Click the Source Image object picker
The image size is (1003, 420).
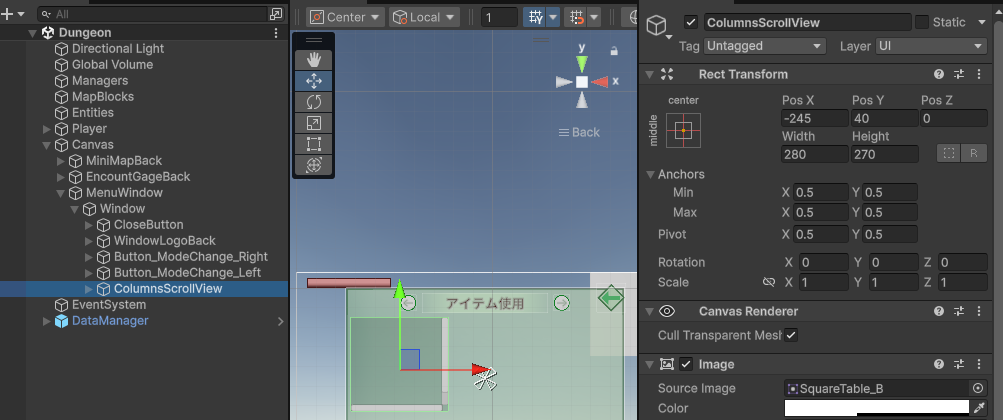click(977, 388)
